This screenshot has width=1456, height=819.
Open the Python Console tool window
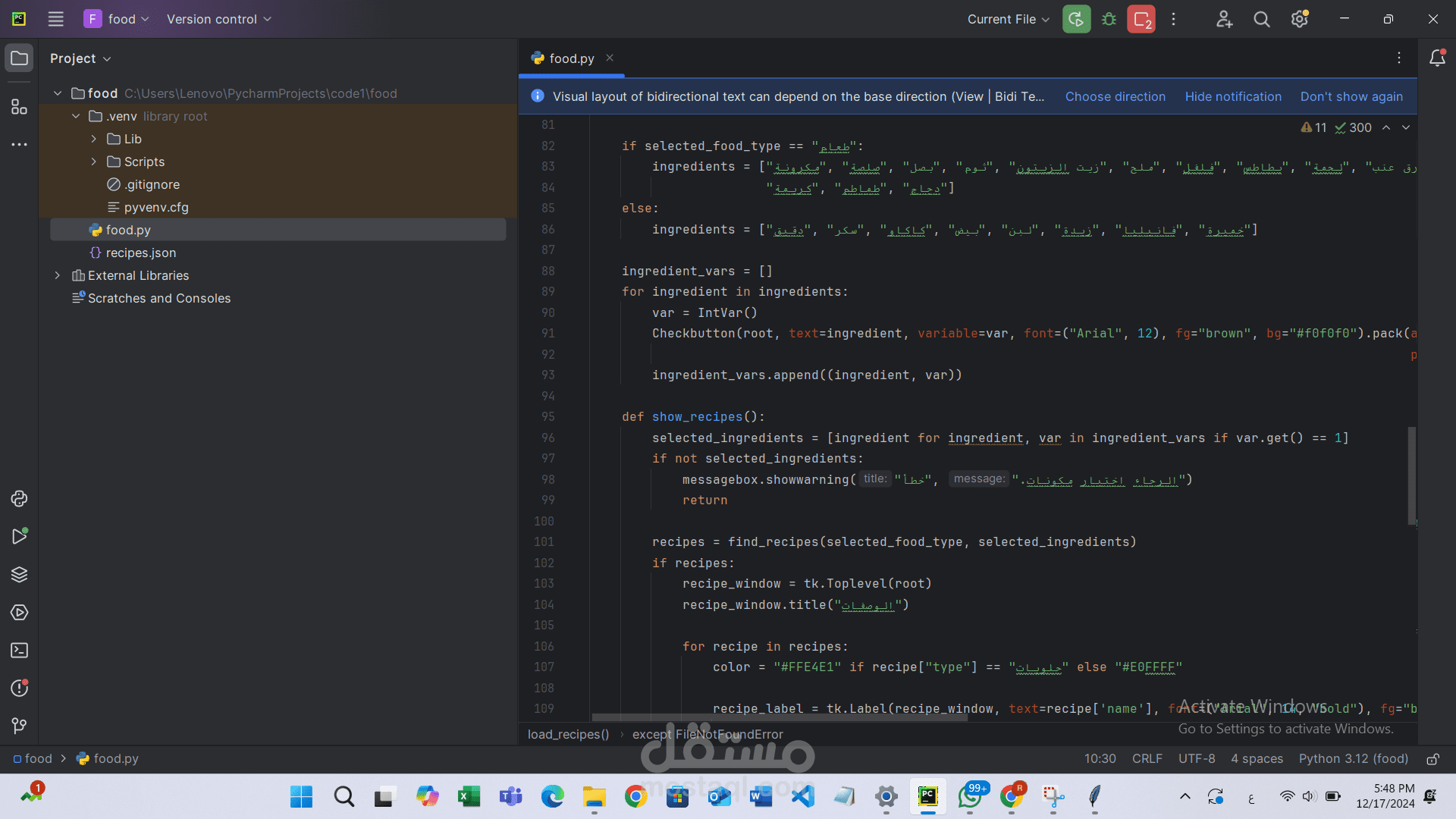[19, 498]
